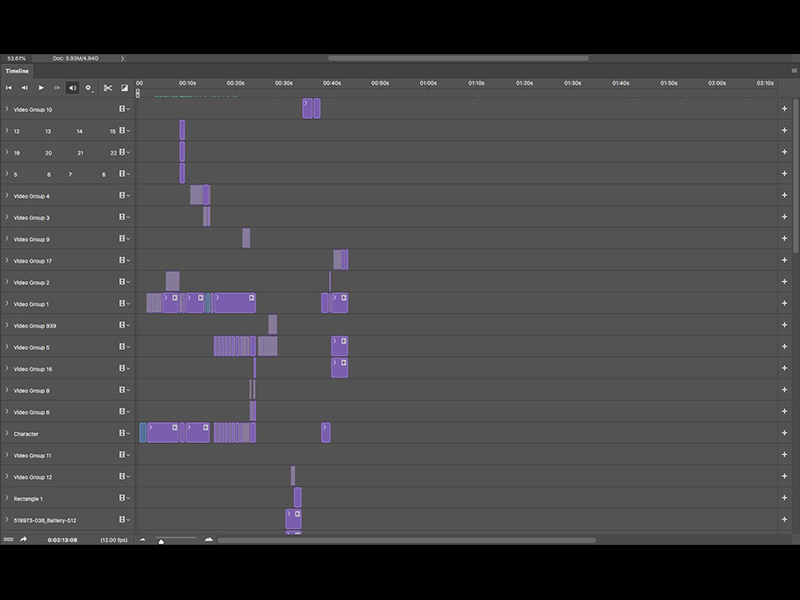Click the previous frame icon

click(25, 88)
